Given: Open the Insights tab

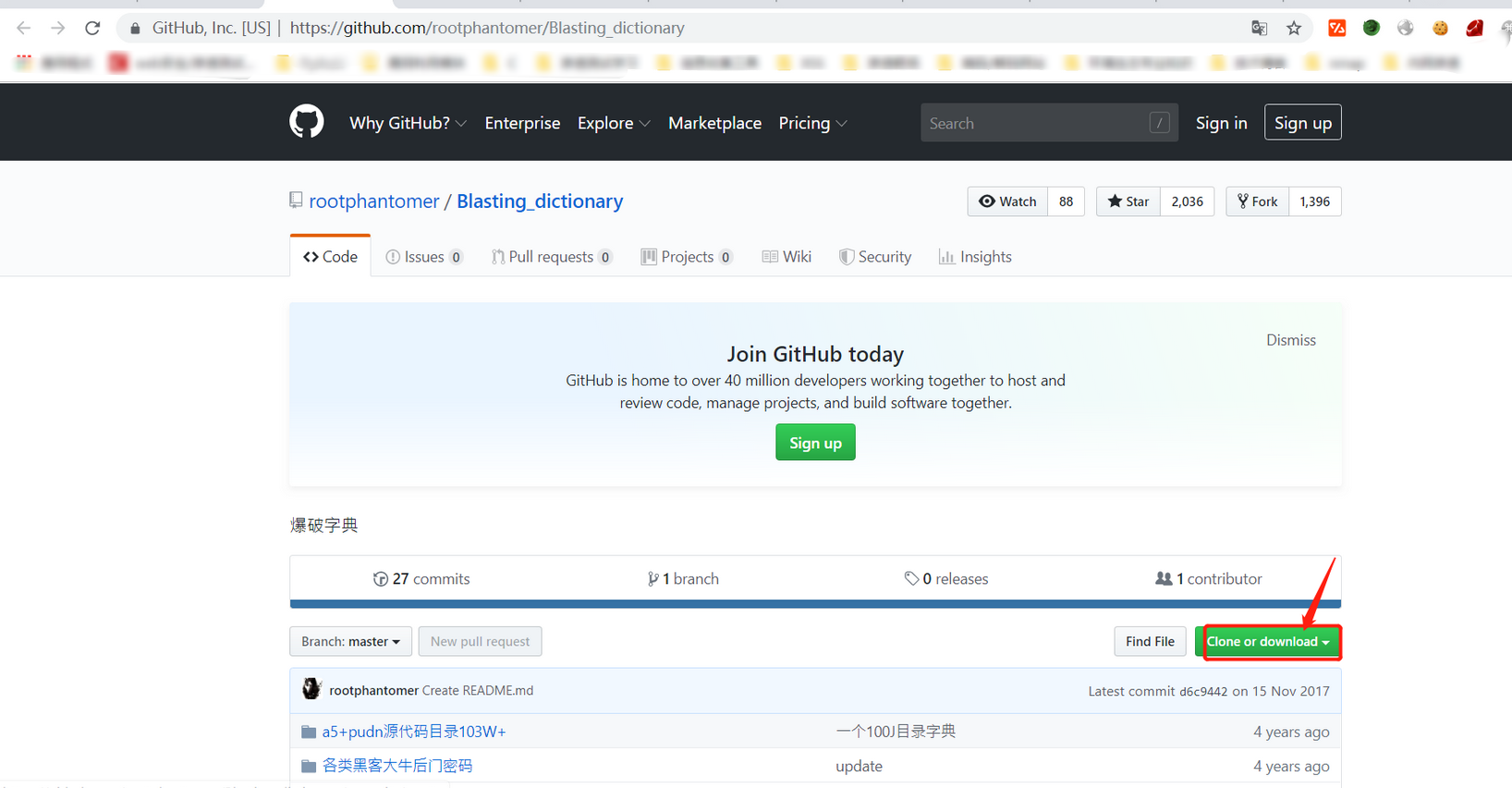Looking at the screenshot, I should pyautogui.click(x=975, y=257).
